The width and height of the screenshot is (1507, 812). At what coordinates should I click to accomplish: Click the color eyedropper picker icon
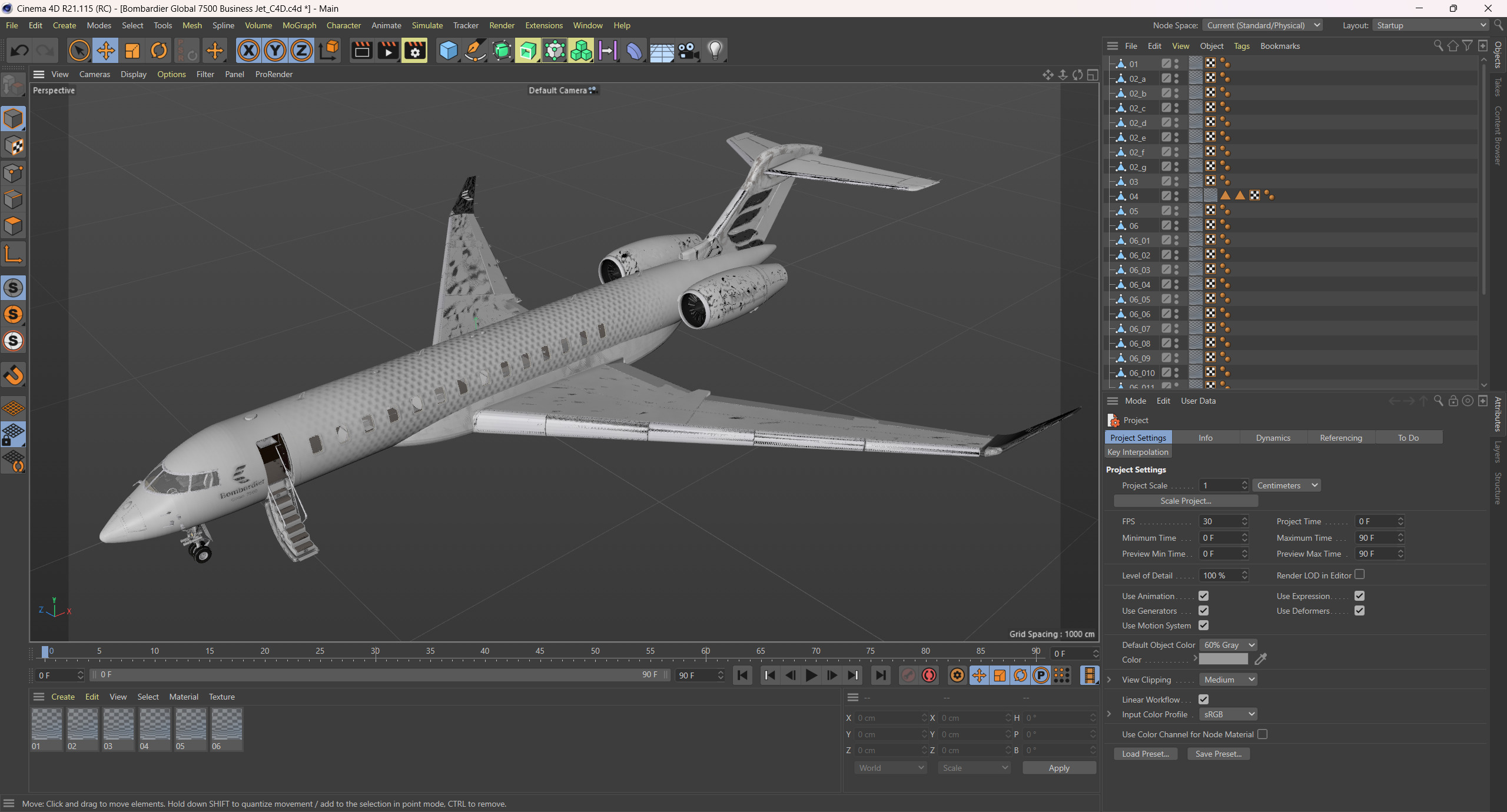[1260, 659]
